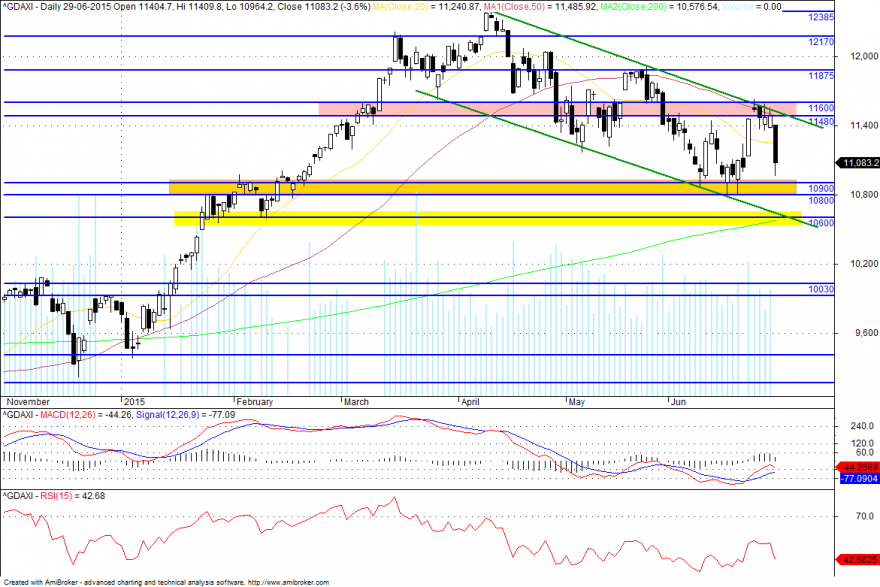The height and width of the screenshot is (587, 880).
Task: Click the 70.0 RSI axis value
Action: tap(864, 516)
